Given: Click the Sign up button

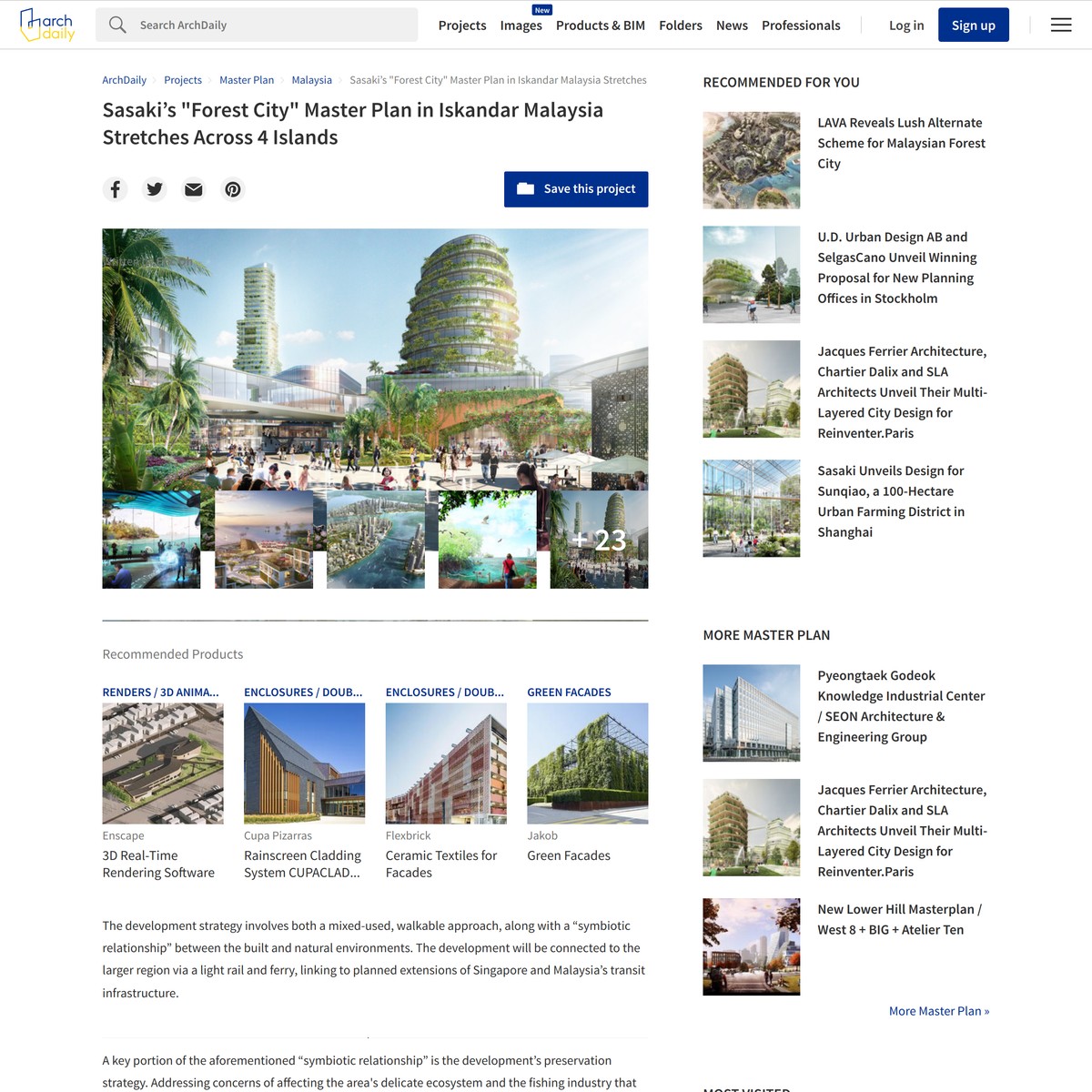Looking at the screenshot, I should tap(973, 25).
